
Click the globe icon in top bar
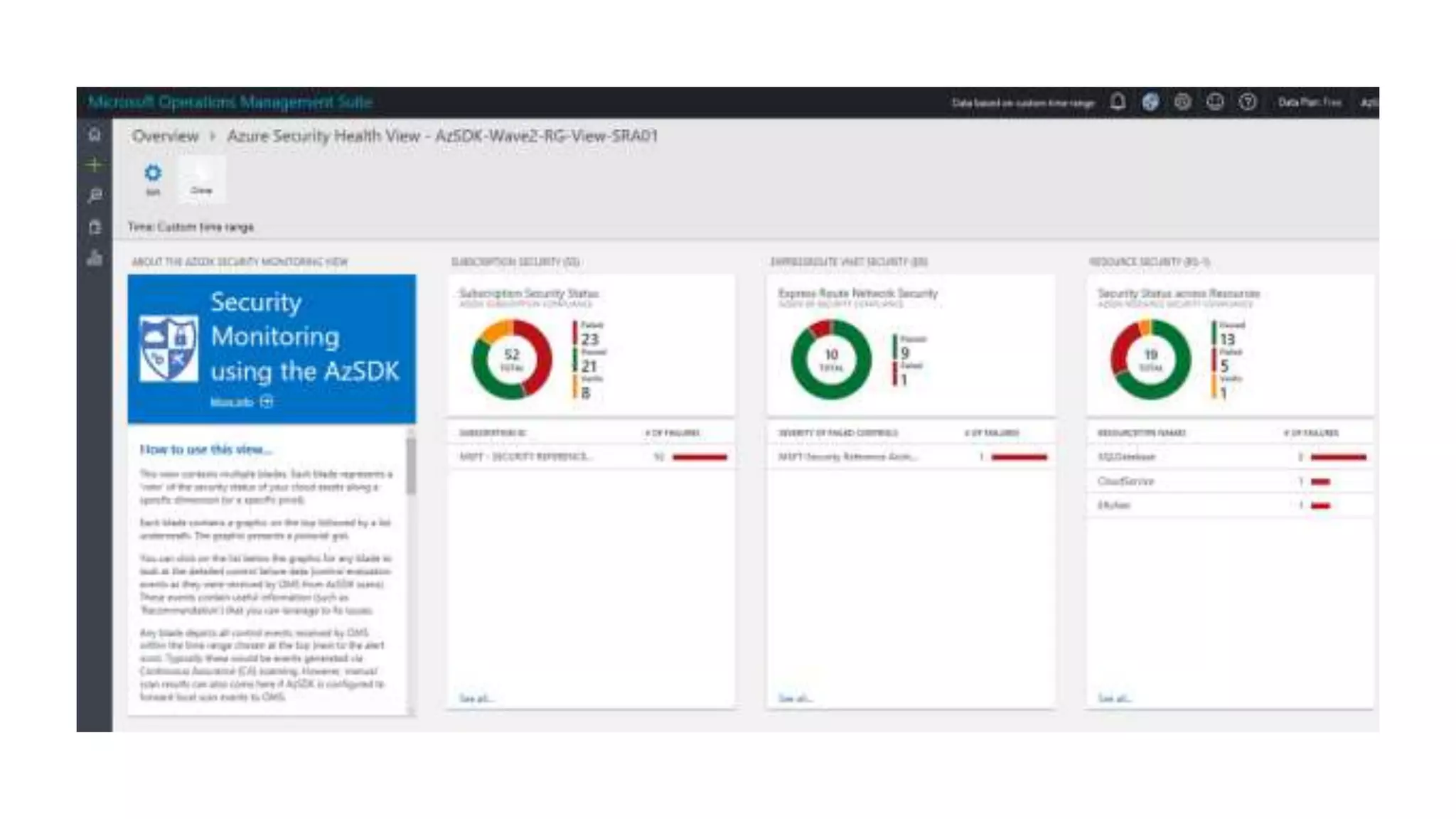1150,102
